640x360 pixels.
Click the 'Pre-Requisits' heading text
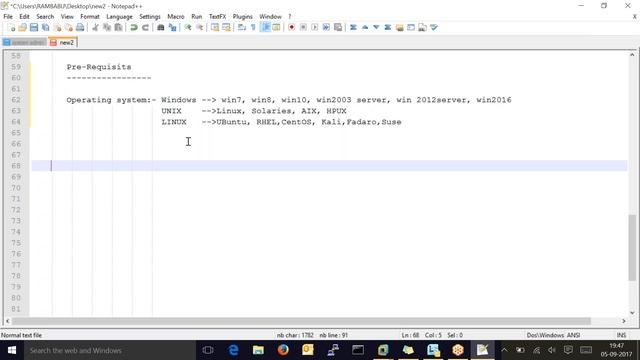99,67
